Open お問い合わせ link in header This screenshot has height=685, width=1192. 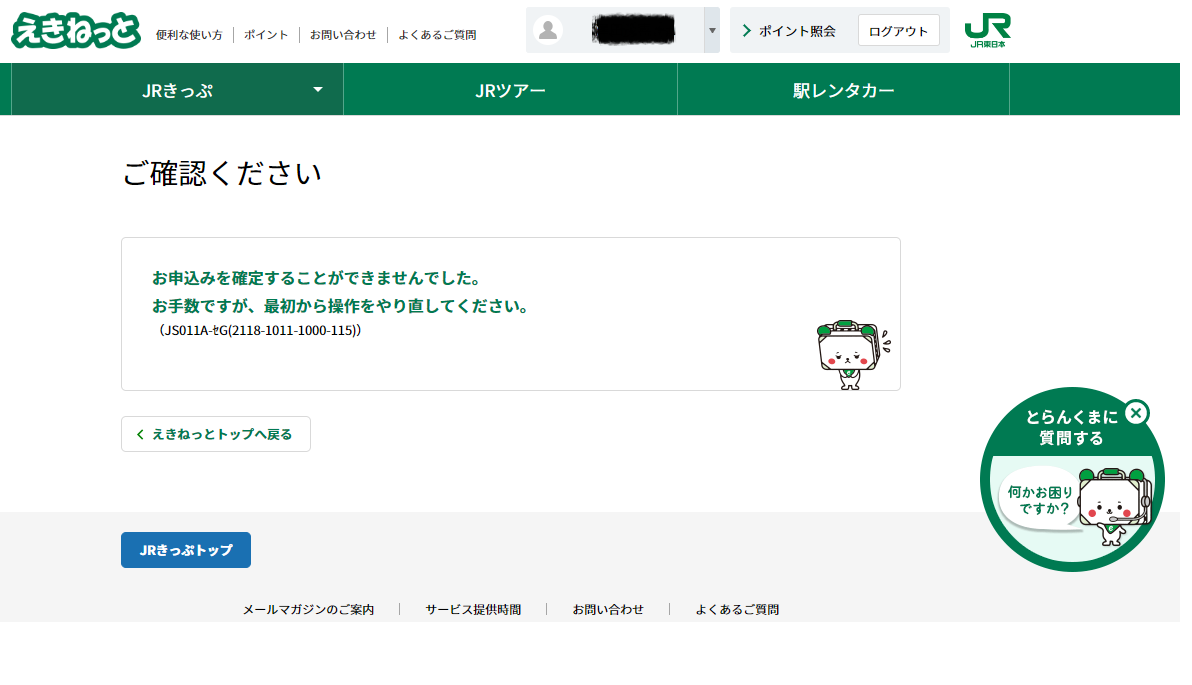pos(343,35)
